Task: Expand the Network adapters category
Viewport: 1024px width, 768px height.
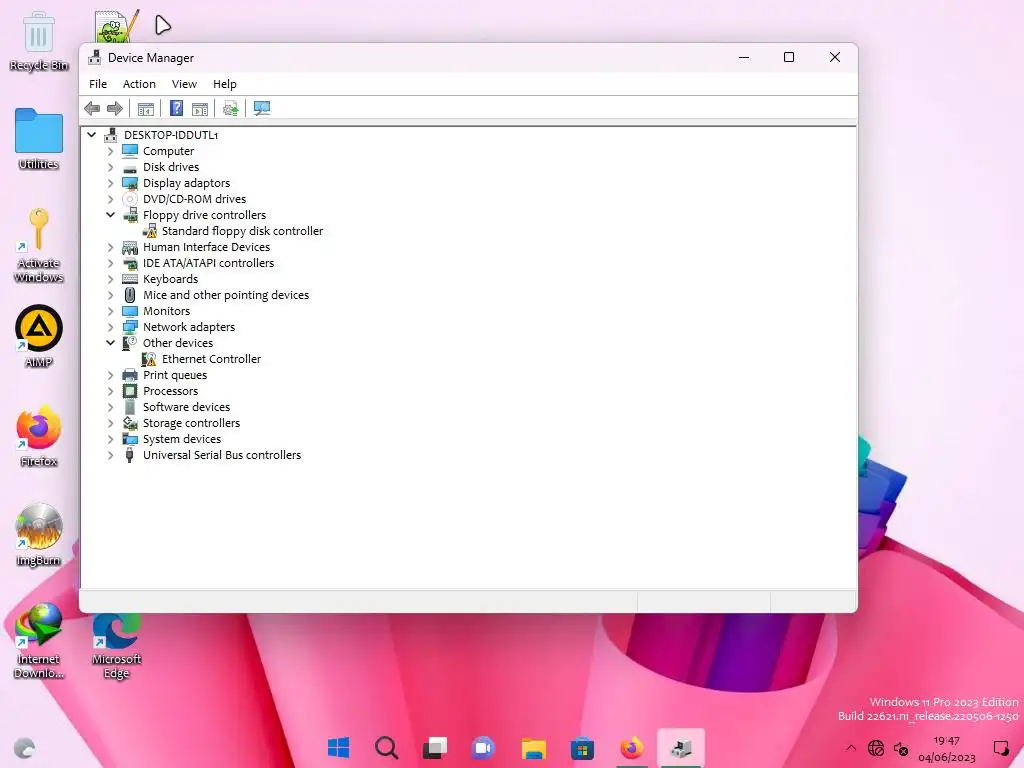Action: tap(110, 327)
